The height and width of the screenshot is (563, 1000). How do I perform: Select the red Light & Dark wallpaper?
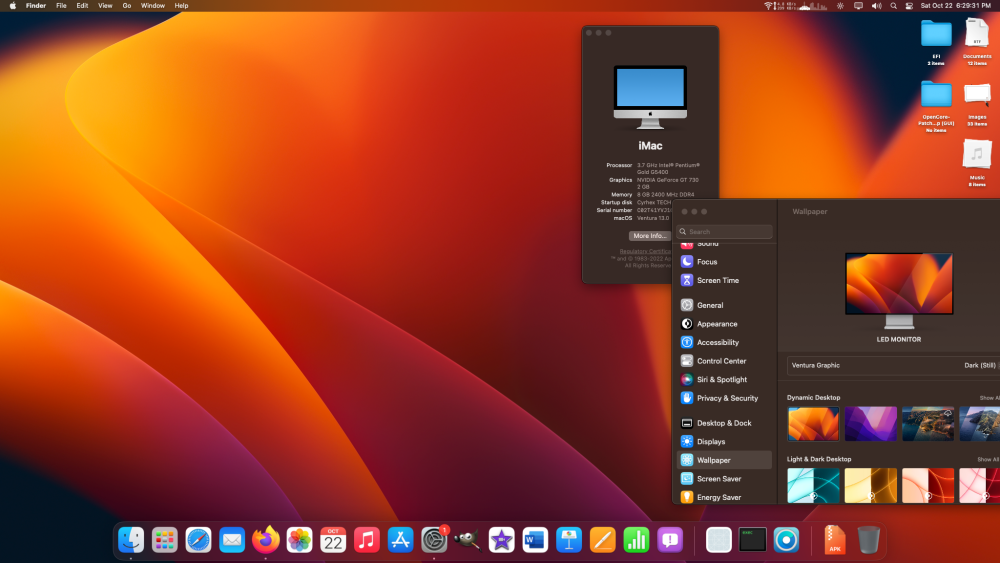click(928, 485)
